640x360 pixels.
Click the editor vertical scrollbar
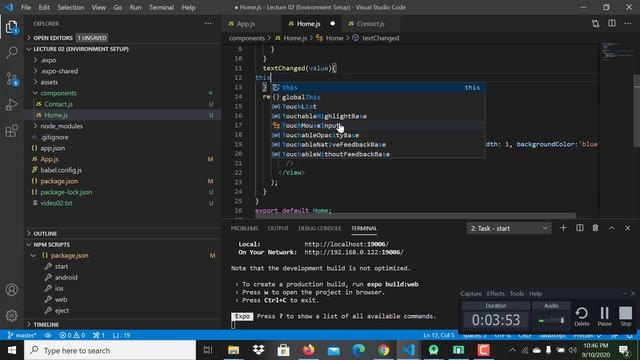[637, 110]
